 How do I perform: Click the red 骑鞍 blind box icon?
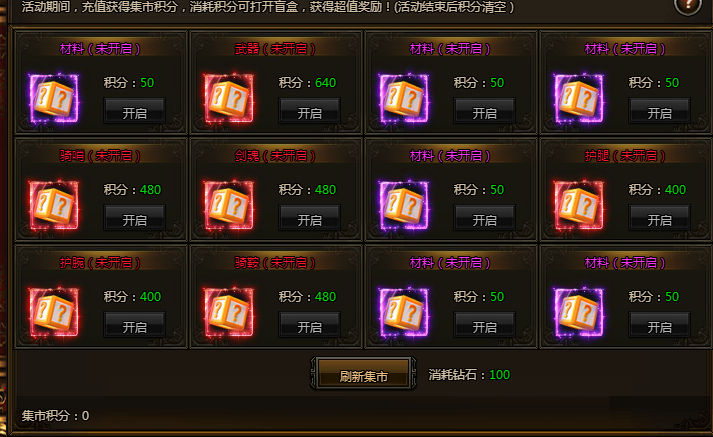[x=229, y=312]
